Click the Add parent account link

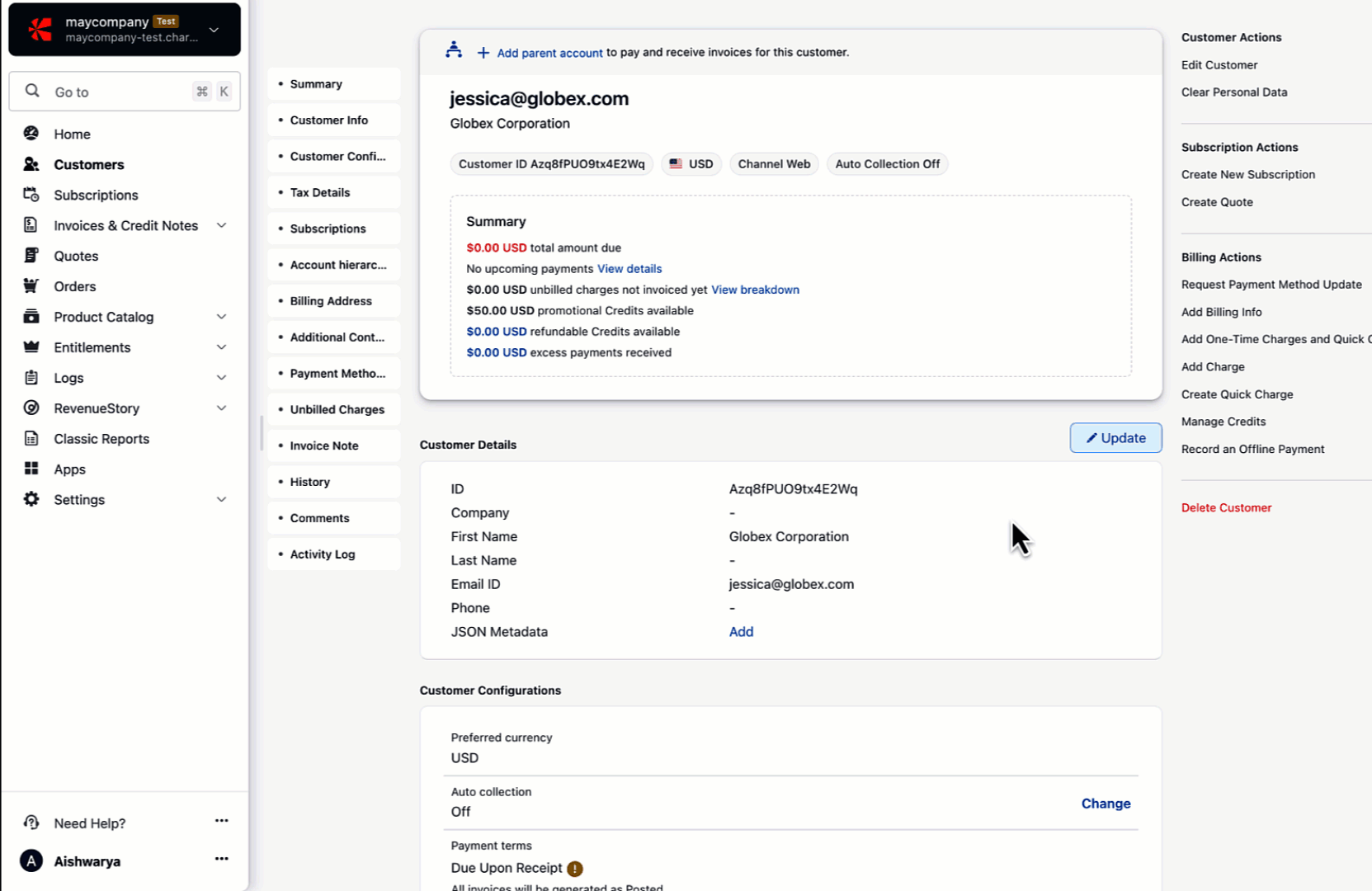[x=549, y=53]
